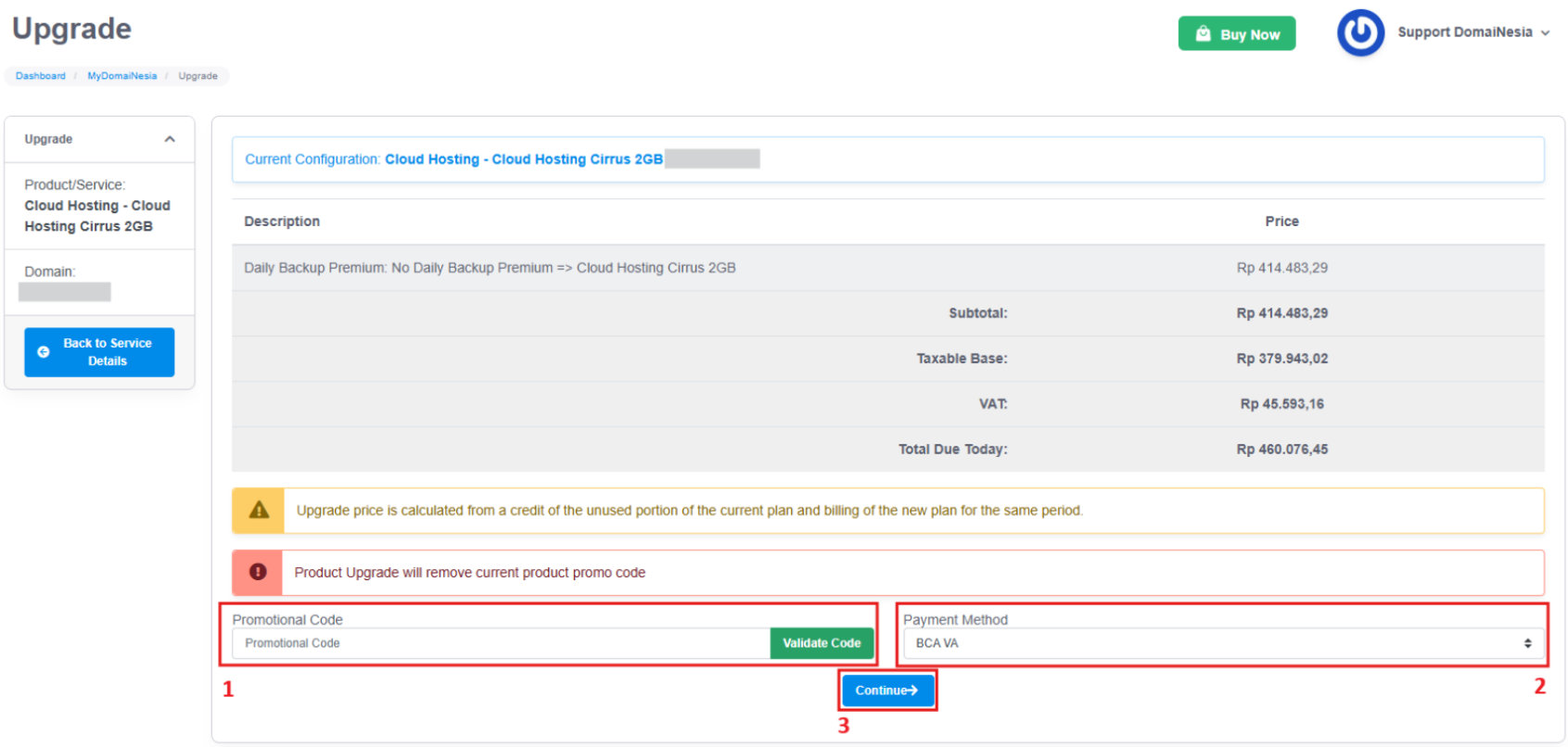This screenshot has width=1568, height=747.
Task: Click the Total Due Today label
Action: (952, 449)
